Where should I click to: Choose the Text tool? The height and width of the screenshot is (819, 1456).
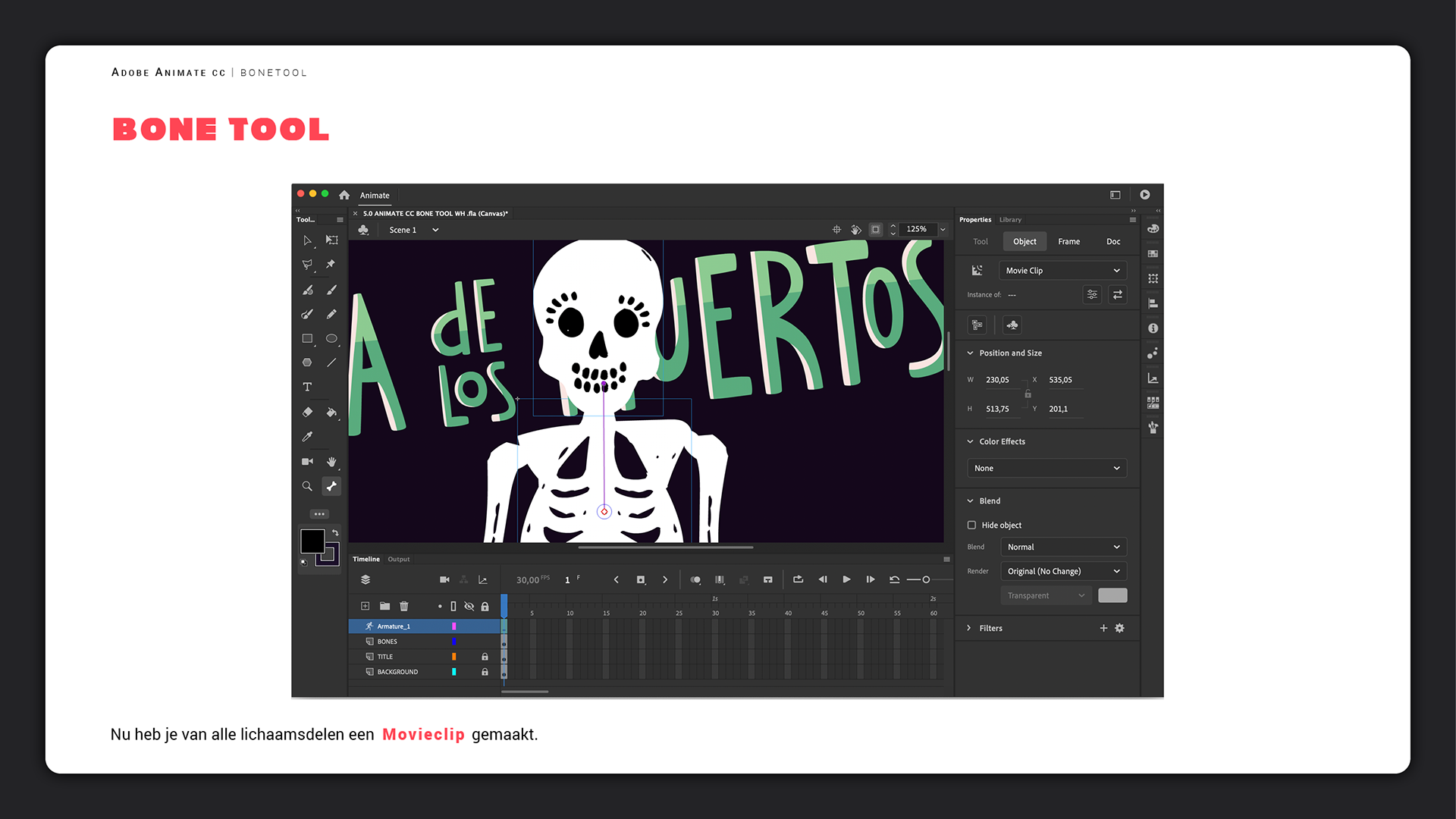coord(307,387)
